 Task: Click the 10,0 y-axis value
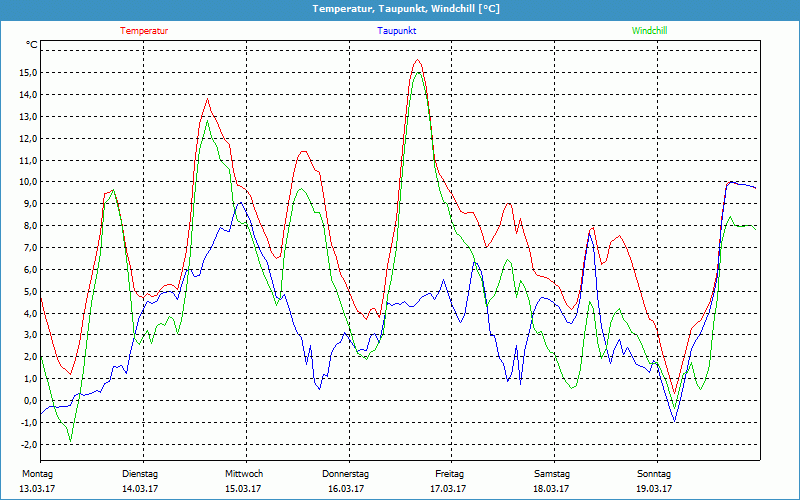(x=29, y=182)
